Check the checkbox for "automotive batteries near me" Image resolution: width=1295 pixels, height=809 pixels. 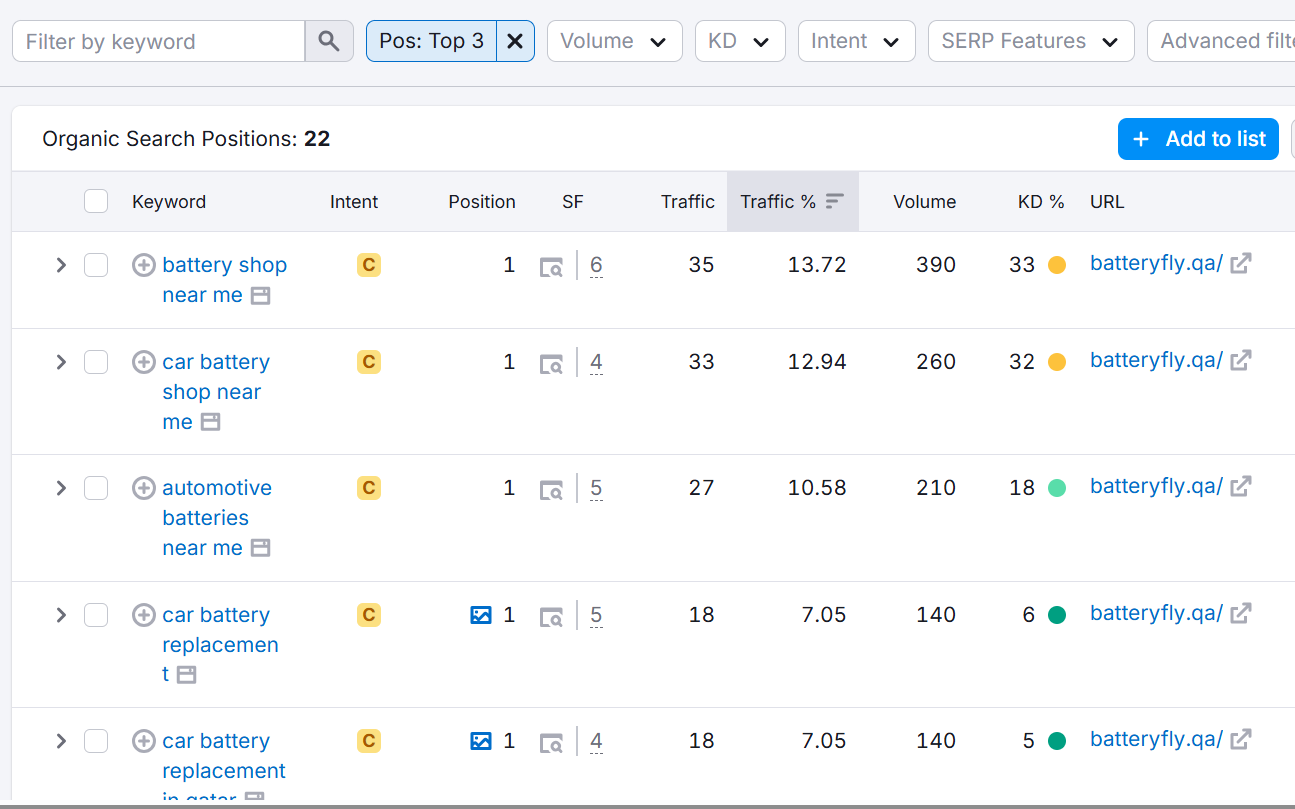95,488
